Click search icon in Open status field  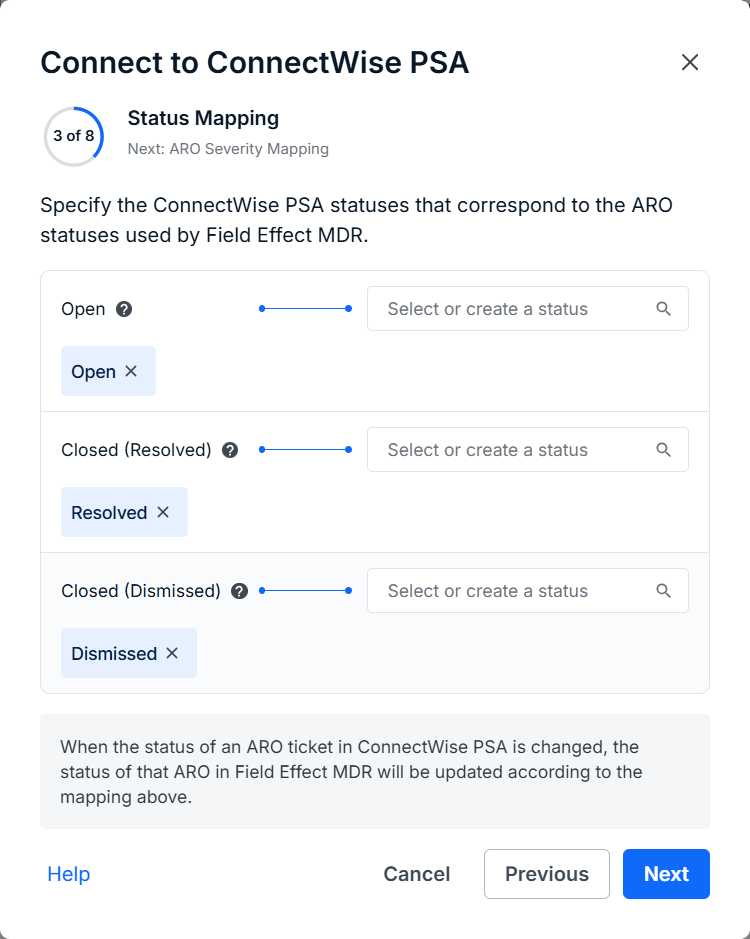[663, 309]
